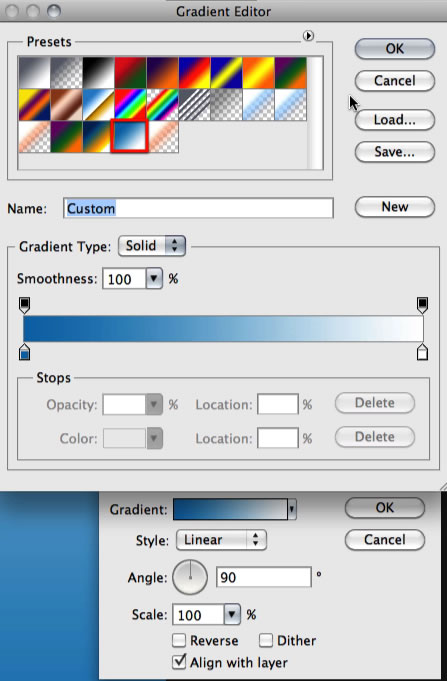Click the Name field containing Custom
447x681 pixels.
[x=199, y=208]
